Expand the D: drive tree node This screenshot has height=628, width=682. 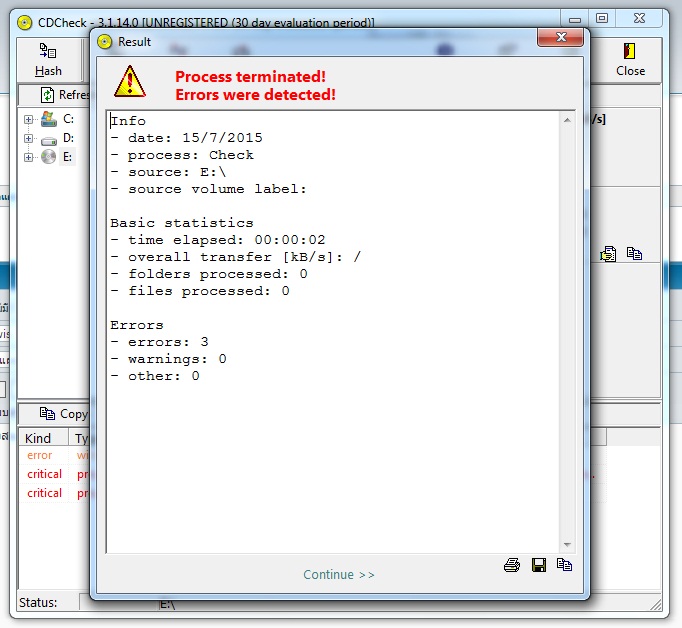(x=28, y=138)
